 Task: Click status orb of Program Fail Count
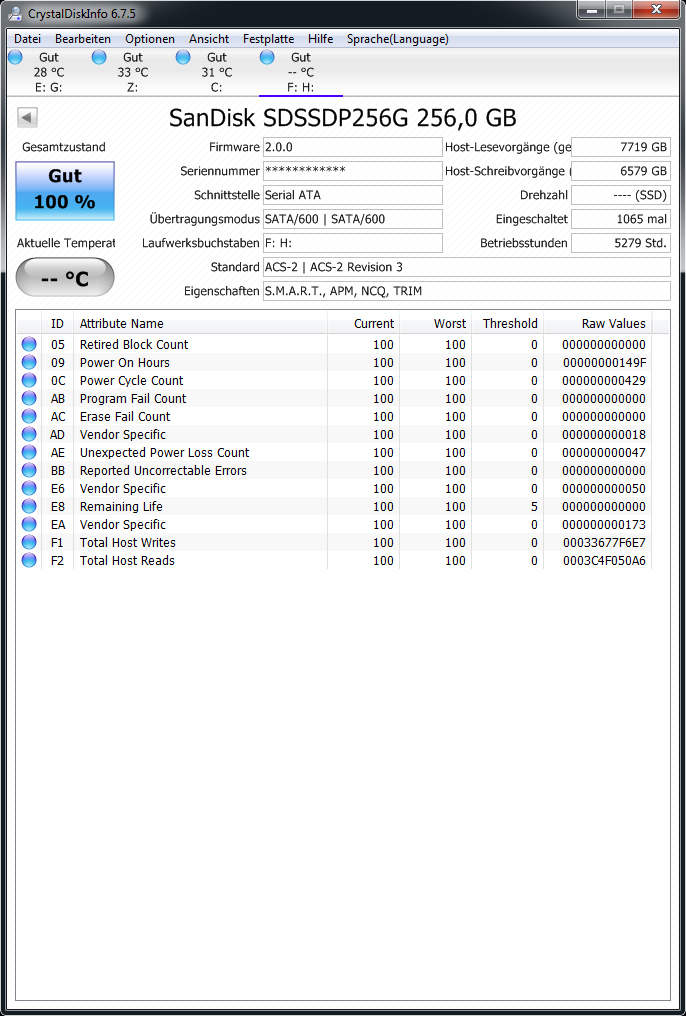[29, 398]
